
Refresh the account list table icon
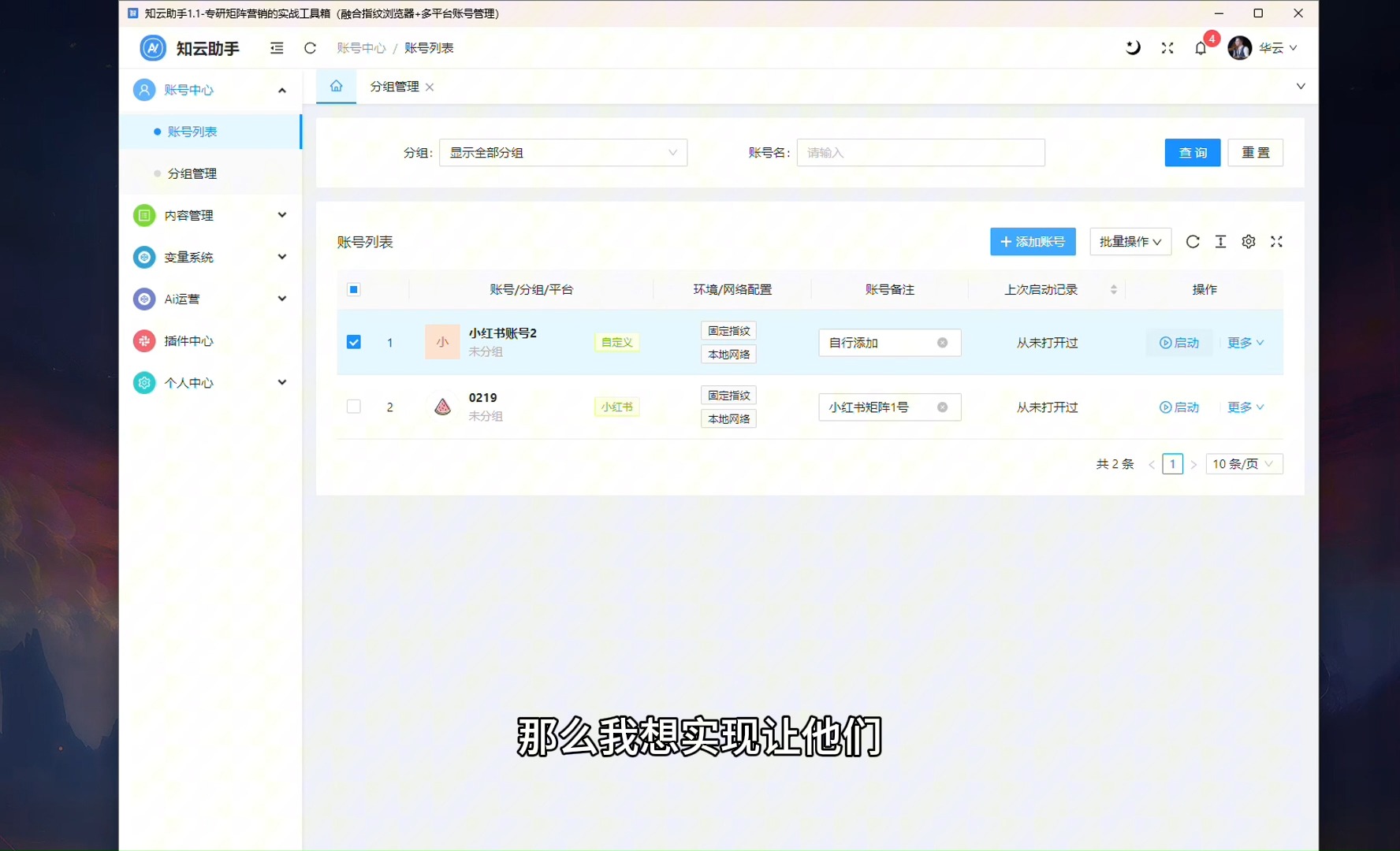1193,242
